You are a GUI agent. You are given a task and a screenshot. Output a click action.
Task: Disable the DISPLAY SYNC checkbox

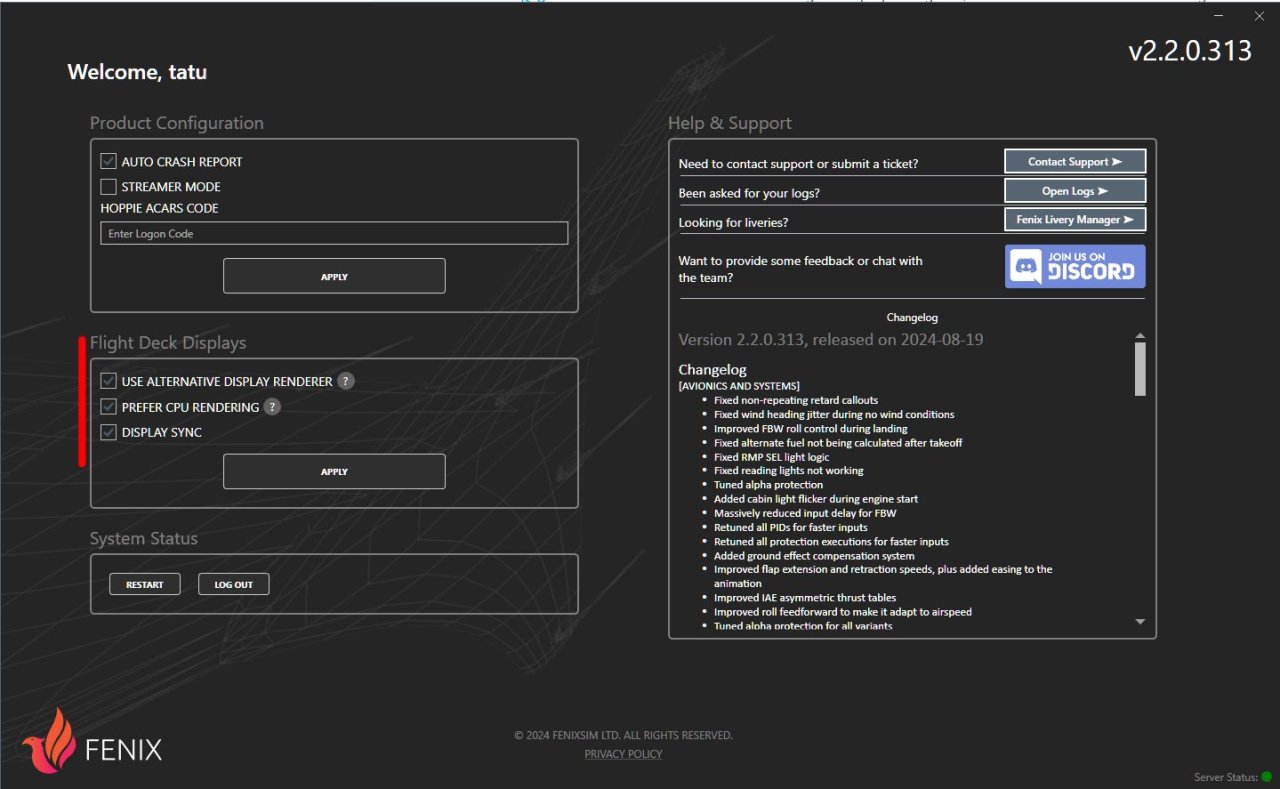coord(108,432)
